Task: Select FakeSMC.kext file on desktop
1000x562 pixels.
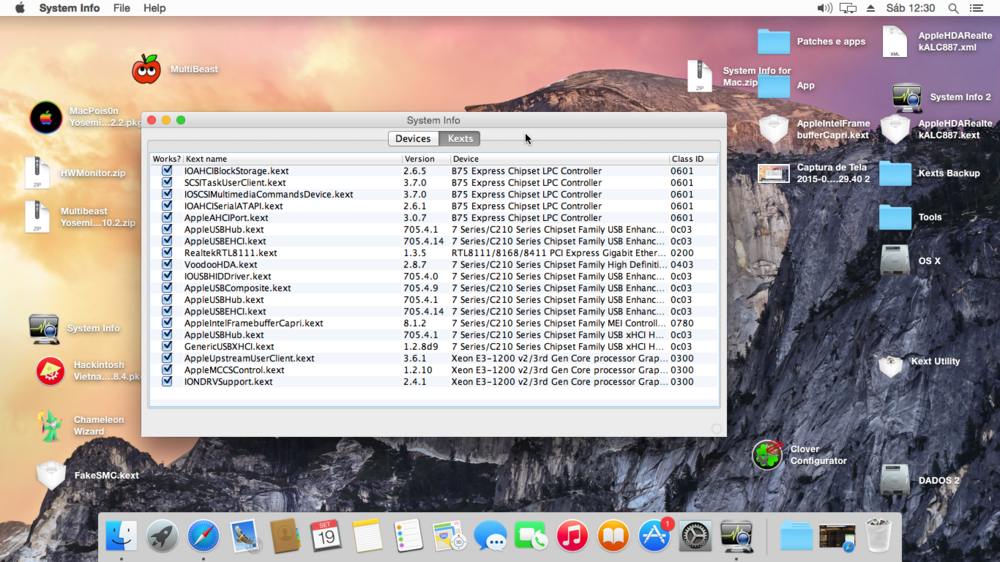Action: pos(50,475)
